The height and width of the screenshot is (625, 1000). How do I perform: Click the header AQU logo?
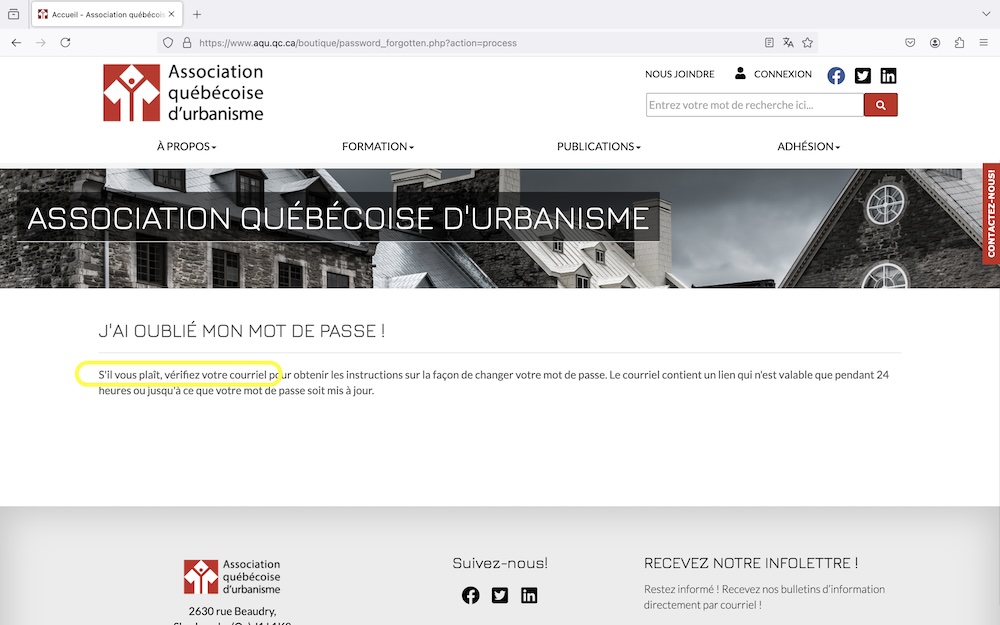tap(184, 92)
